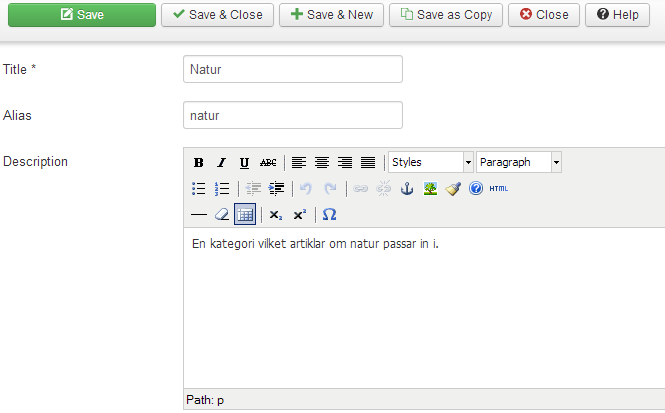Toggle italic formatting in editor
The width and height of the screenshot is (665, 413).
pyautogui.click(x=221, y=162)
